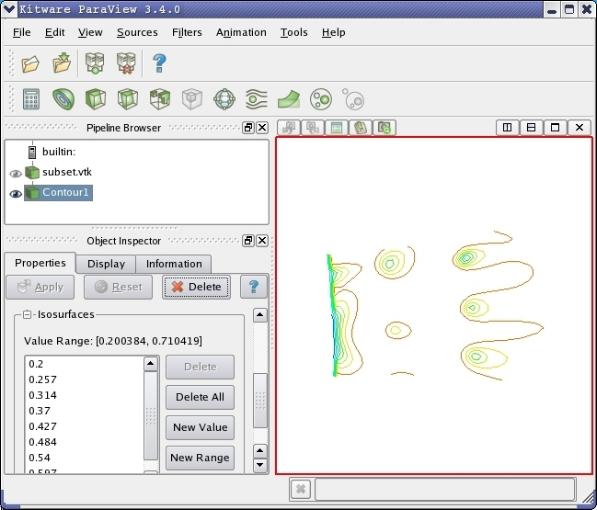Click the properties panel vertical scrollbar handle
The image size is (597, 510).
pos(260,400)
